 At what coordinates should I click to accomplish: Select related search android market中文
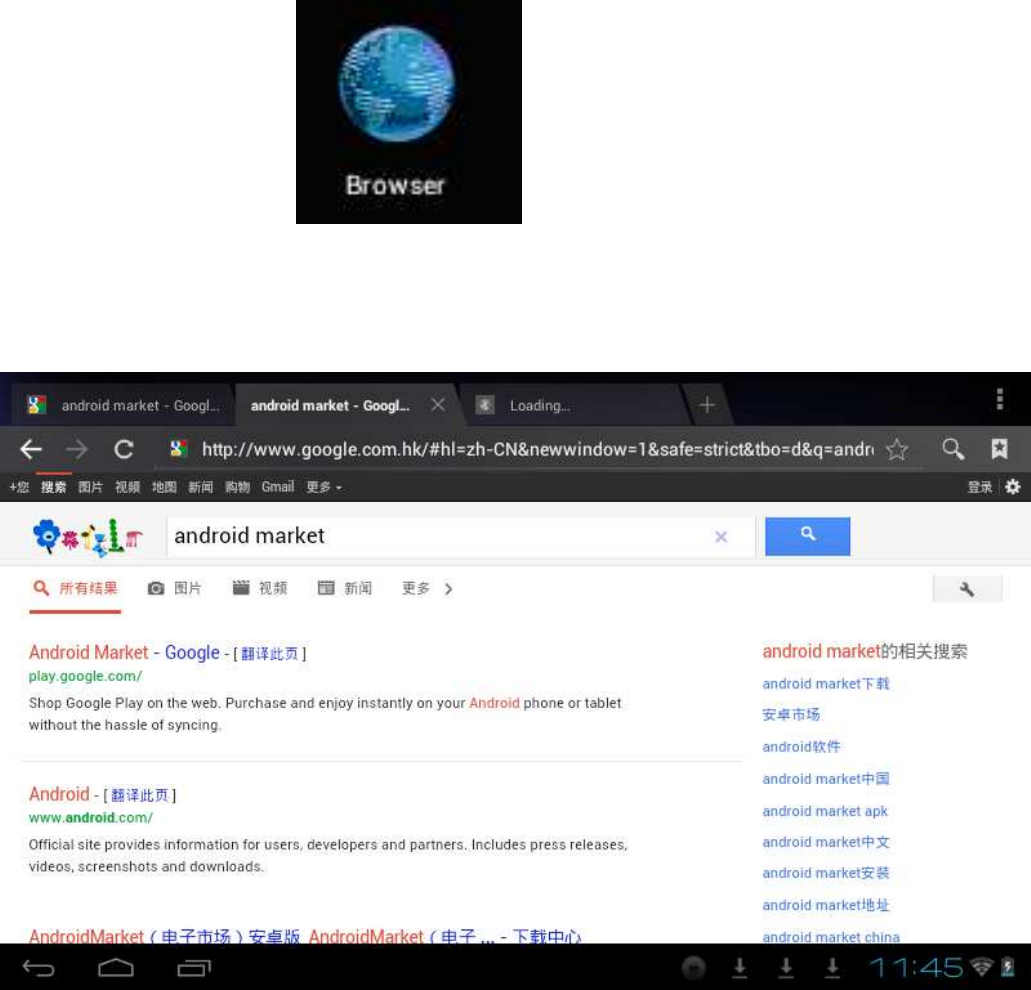click(x=826, y=842)
